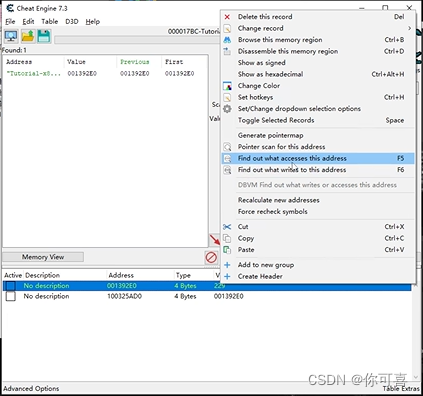Choose Force recheck symbols
The width and height of the screenshot is (423, 396).
coord(318,212)
